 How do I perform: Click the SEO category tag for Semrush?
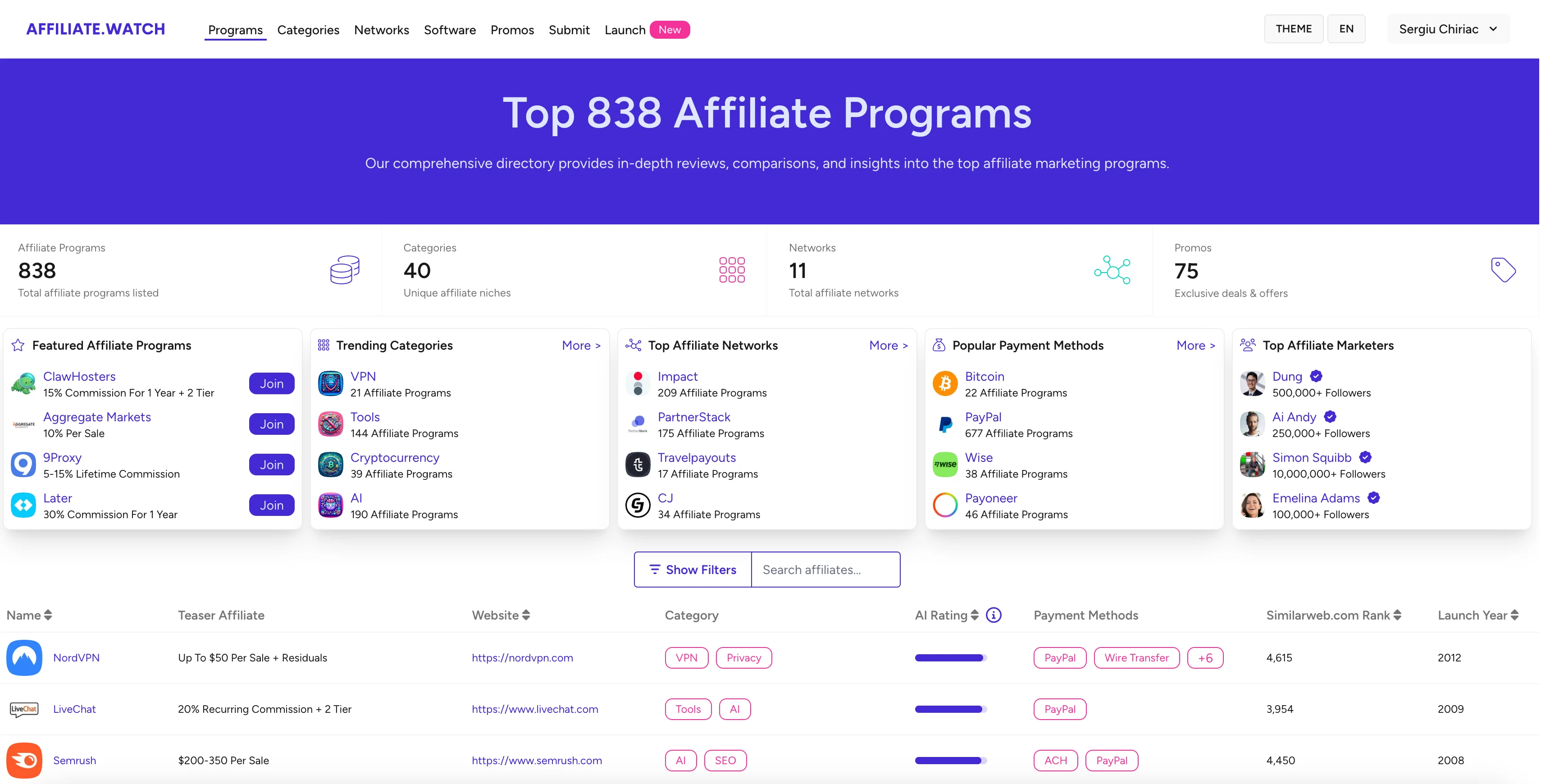tap(725, 761)
